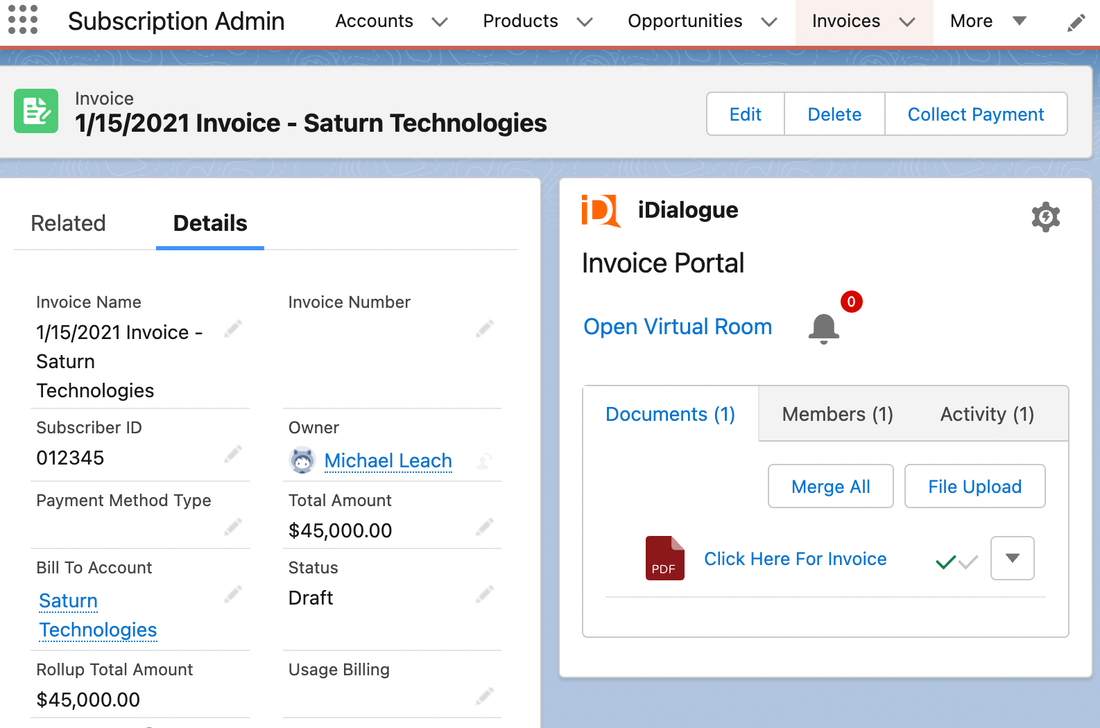Click Subscriber ID value 012345
1100x728 pixels.
70,458
